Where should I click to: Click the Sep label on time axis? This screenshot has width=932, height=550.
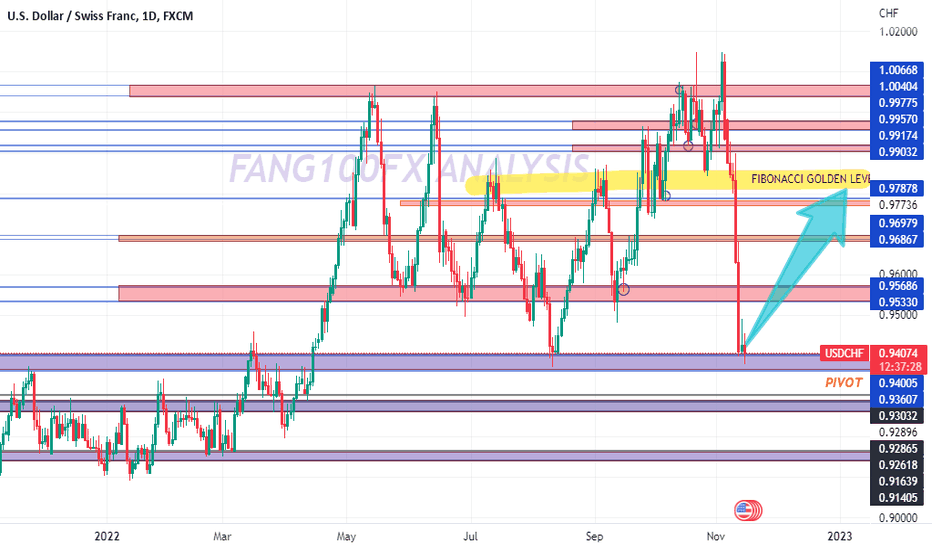[594, 536]
